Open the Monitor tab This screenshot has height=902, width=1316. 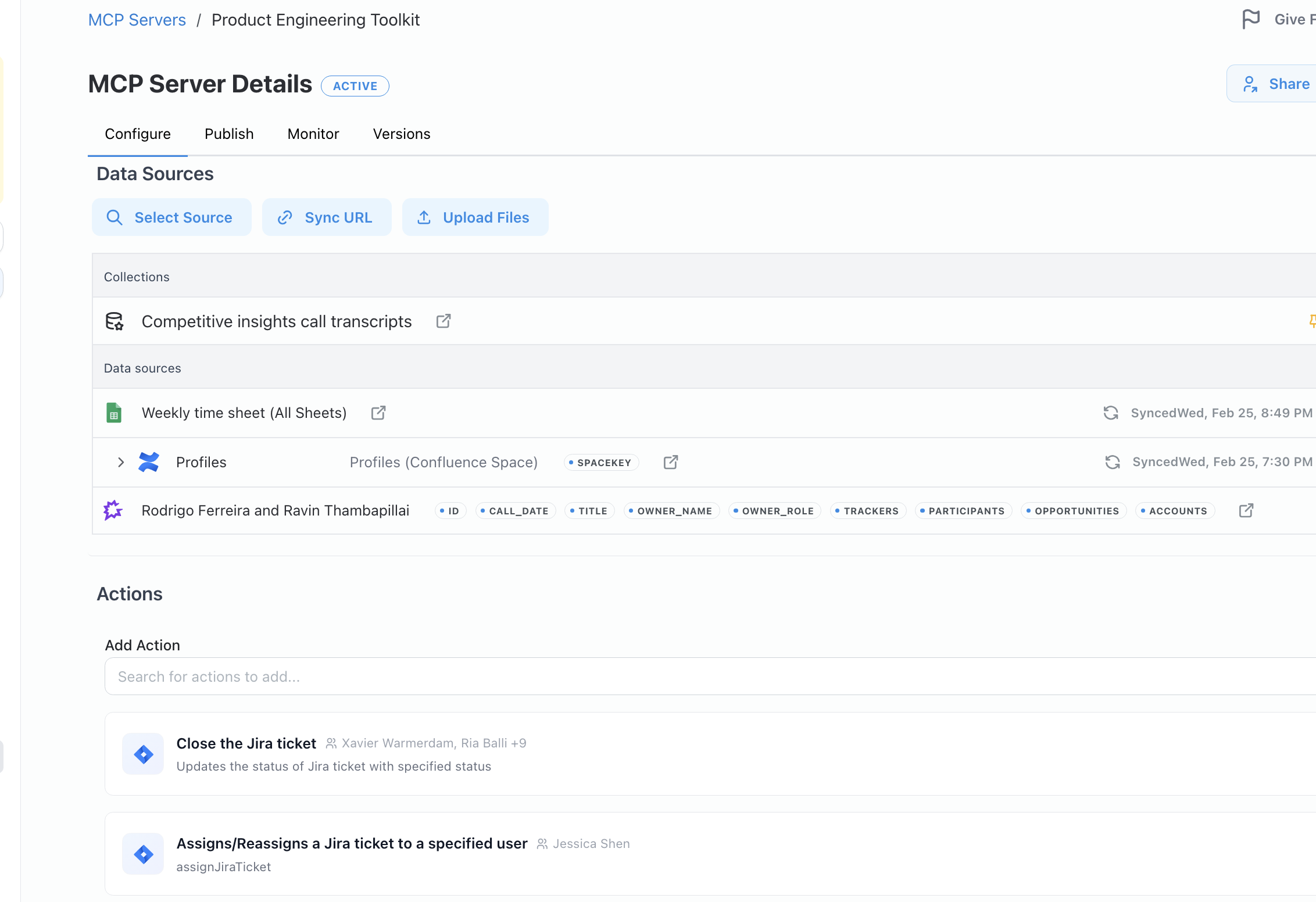click(x=313, y=134)
